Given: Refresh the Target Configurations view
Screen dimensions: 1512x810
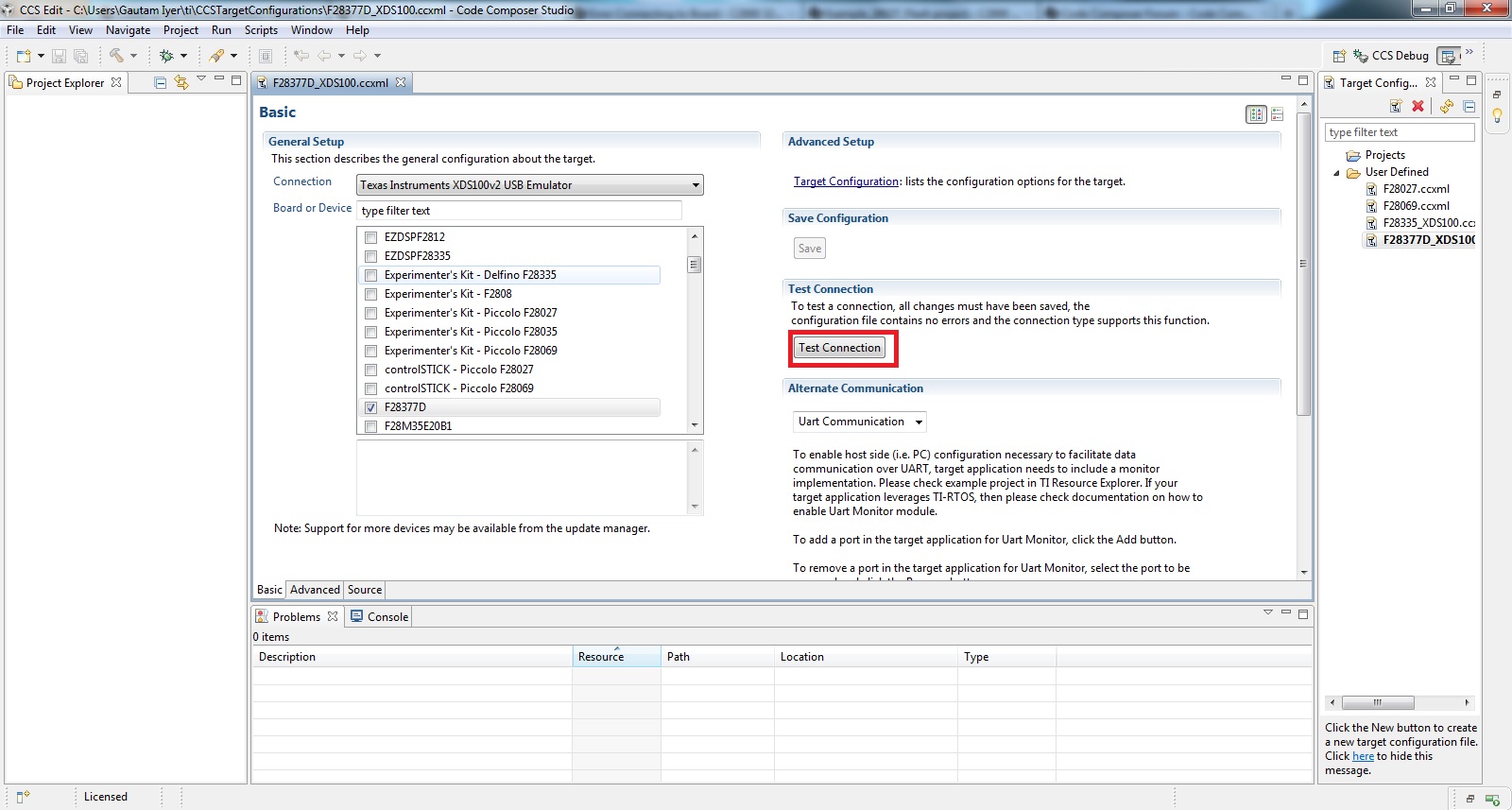Looking at the screenshot, I should point(1447,106).
